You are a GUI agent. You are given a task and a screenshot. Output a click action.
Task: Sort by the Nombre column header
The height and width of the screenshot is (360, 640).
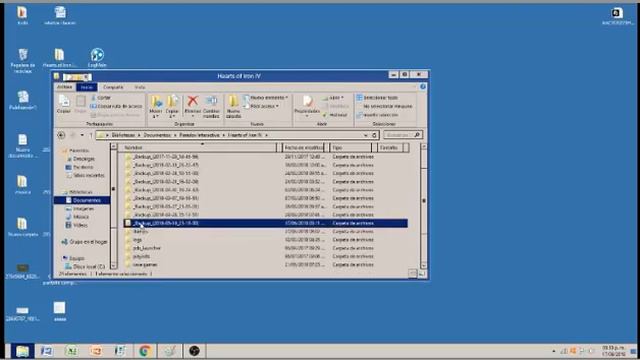(198, 147)
